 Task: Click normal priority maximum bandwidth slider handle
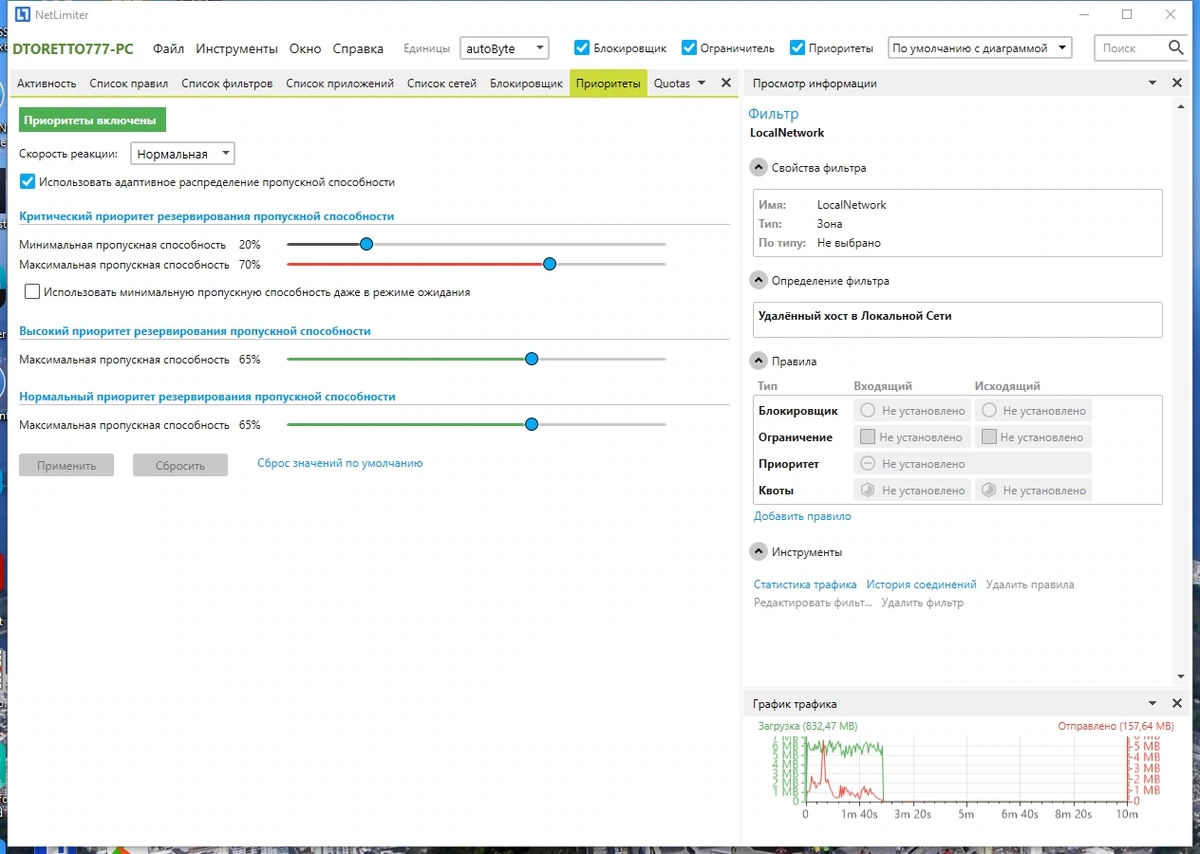[x=531, y=424]
